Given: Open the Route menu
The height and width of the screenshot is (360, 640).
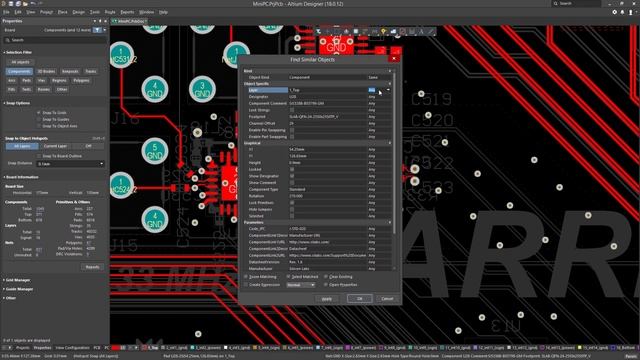Looking at the screenshot, I should [x=110, y=12].
